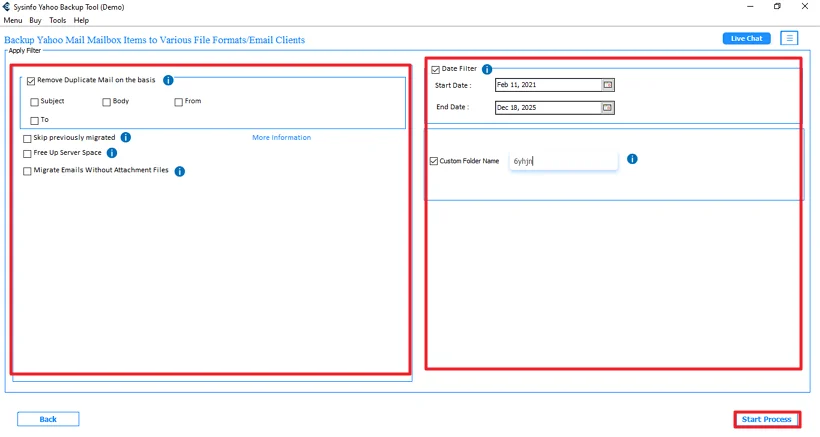Image resolution: width=820 pixels, height=437 pixels.
Task: Enable Free Up Server Space
Action: point(27,154)
